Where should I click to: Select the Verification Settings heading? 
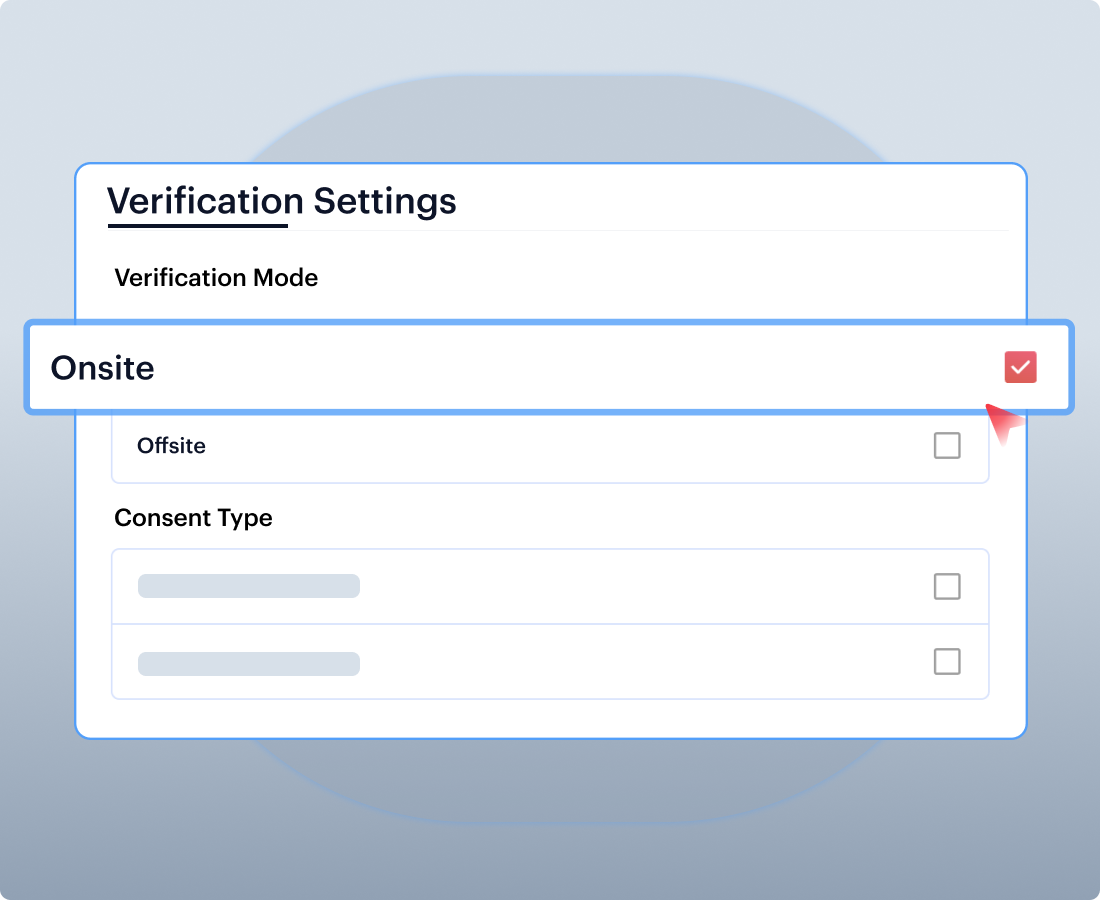pyautogui.click(x=282, y=201)
